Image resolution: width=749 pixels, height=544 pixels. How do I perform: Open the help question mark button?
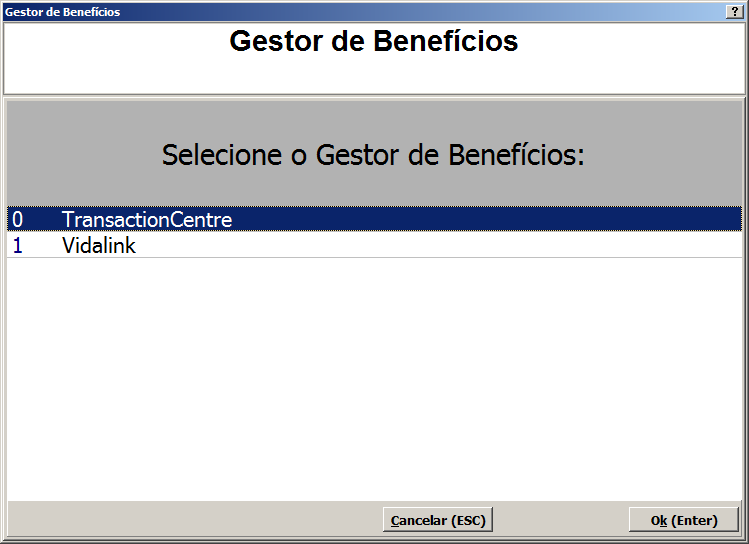click(x=734, y=11)
